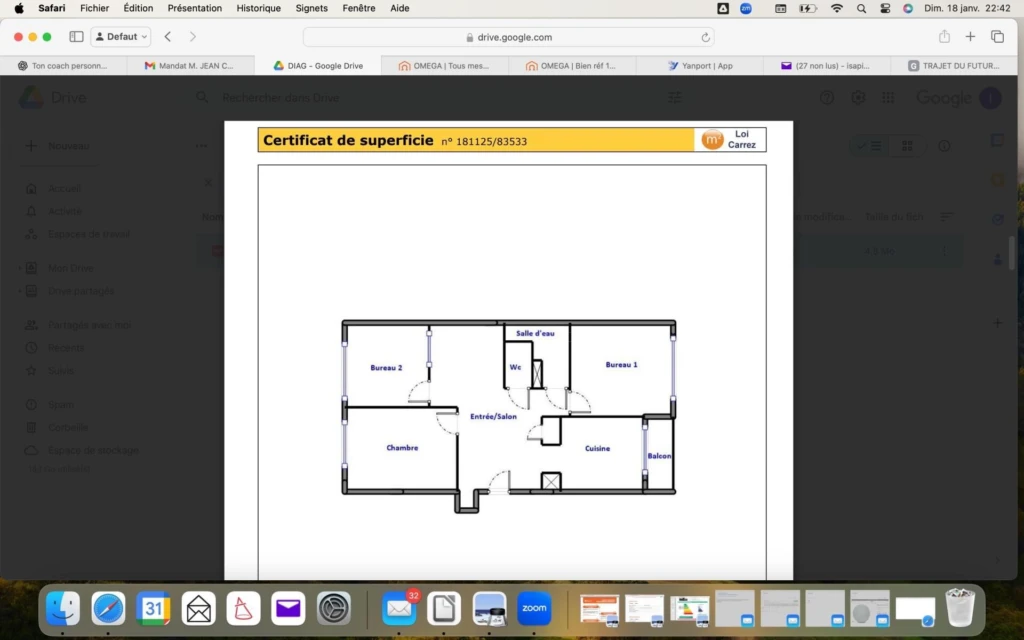Go forward with the Safari forward arrow

[x=193, y=37]
